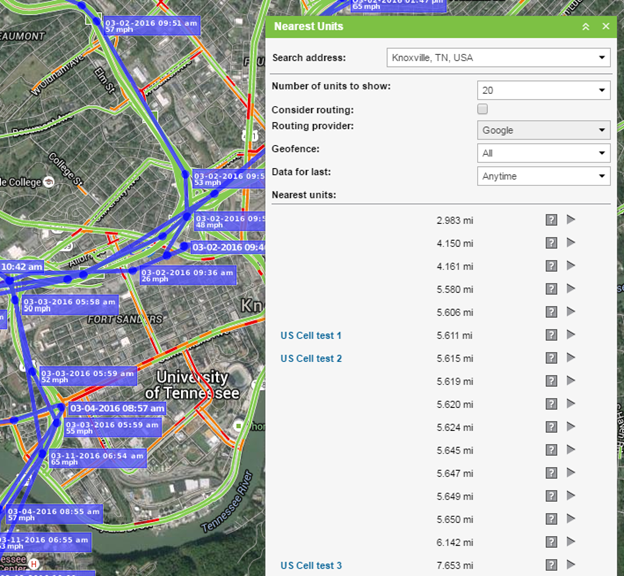Select the US Cell test 2 unit link
The image size is (624, 576).
tap(311, 359)
